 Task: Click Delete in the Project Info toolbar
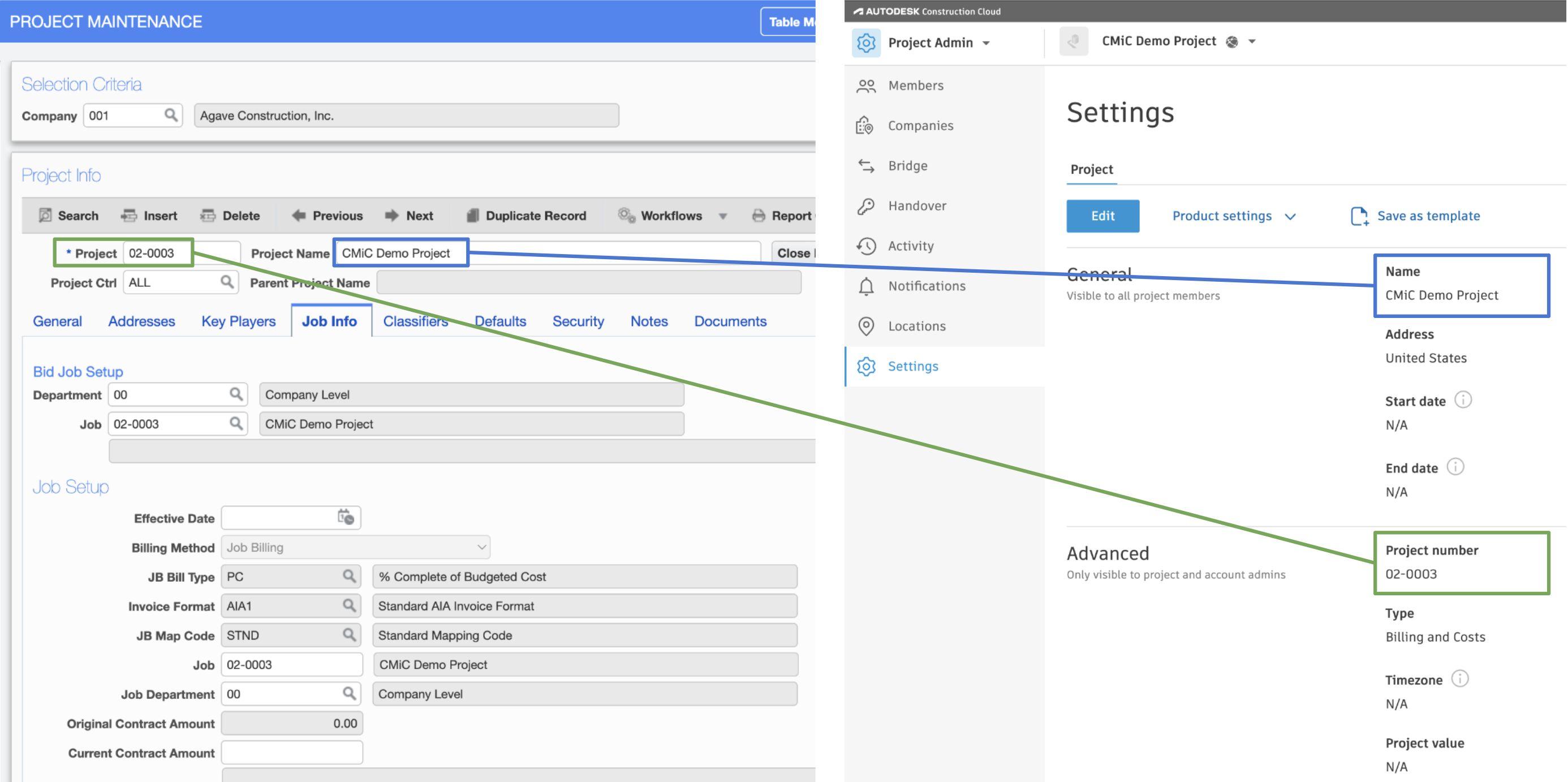pyautogui.click(x=230, y=216)
